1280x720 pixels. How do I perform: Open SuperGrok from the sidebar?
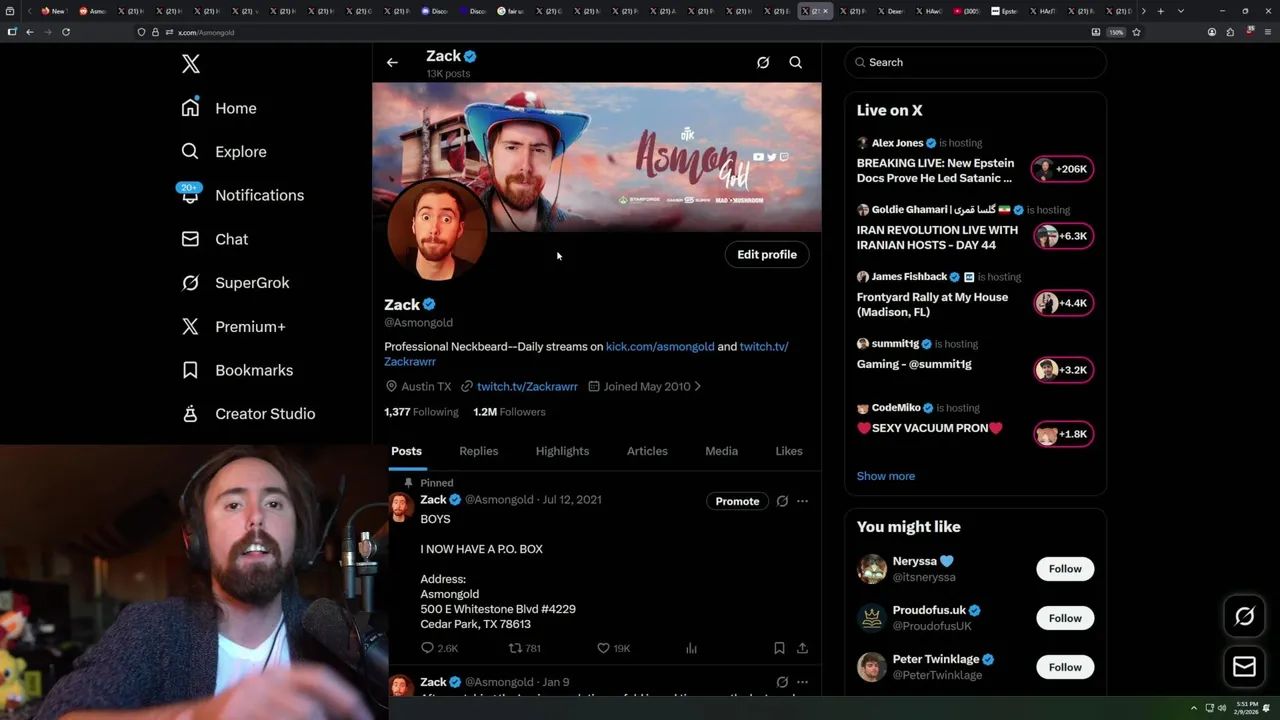point(235,283)
